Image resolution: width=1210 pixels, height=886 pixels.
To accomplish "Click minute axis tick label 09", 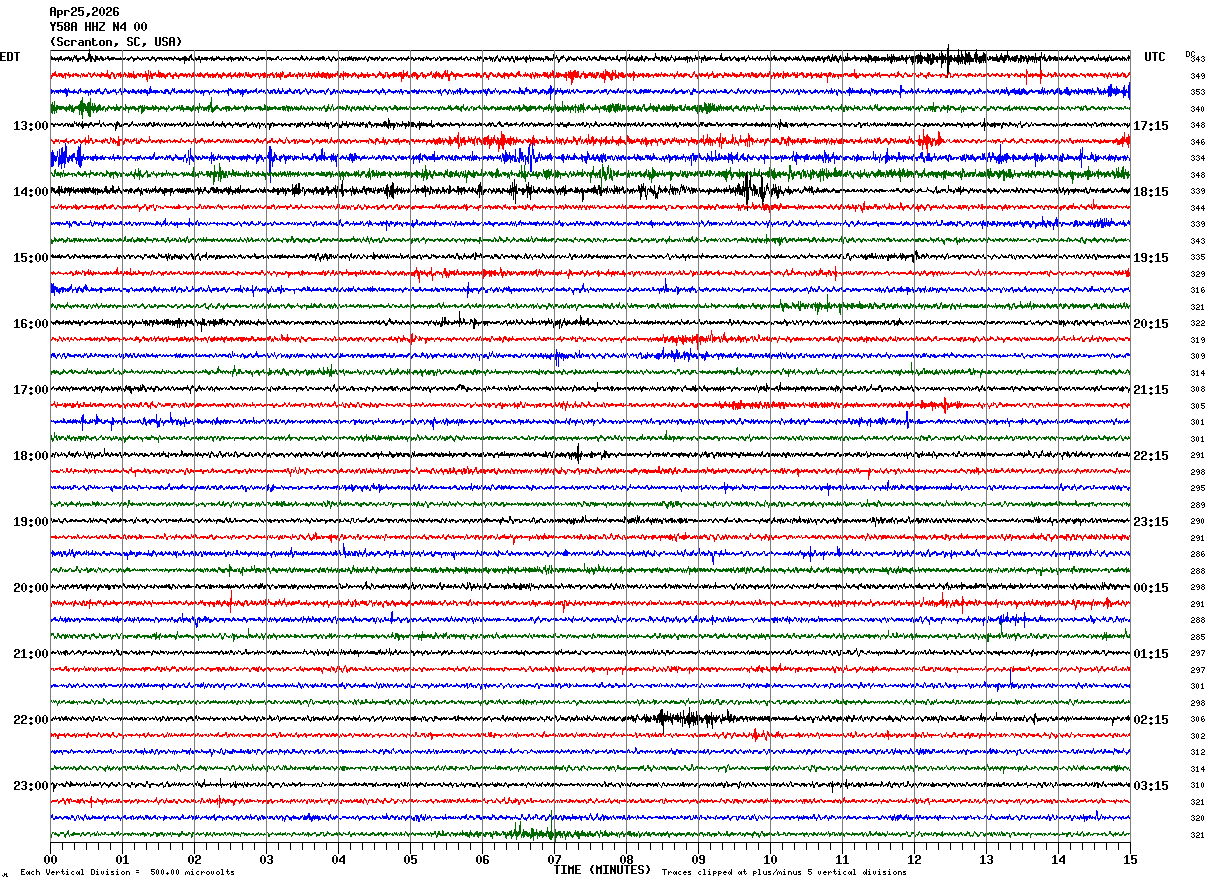I will click(698, 859).
